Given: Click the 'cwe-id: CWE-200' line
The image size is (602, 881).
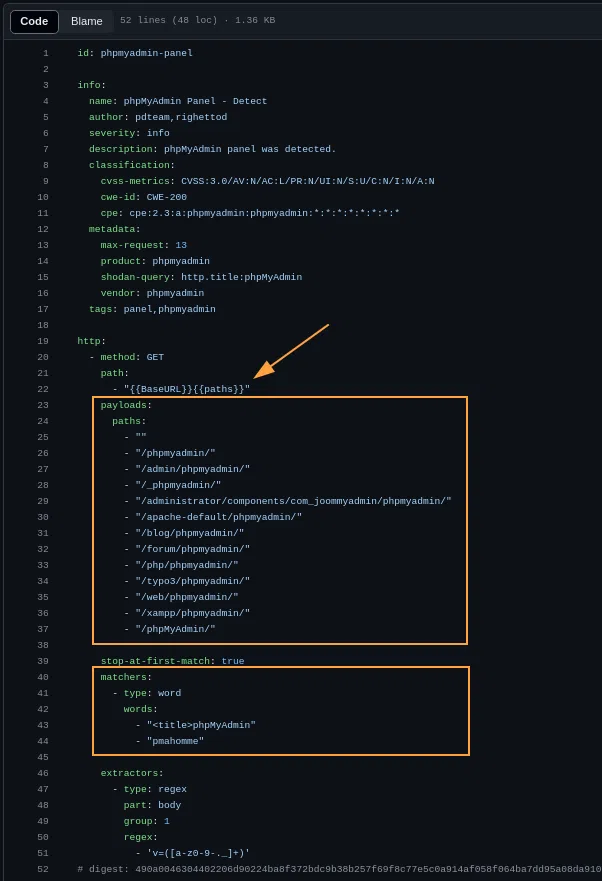Looking at the screenshot, I should pyautogui.click(x=143, y=197).
